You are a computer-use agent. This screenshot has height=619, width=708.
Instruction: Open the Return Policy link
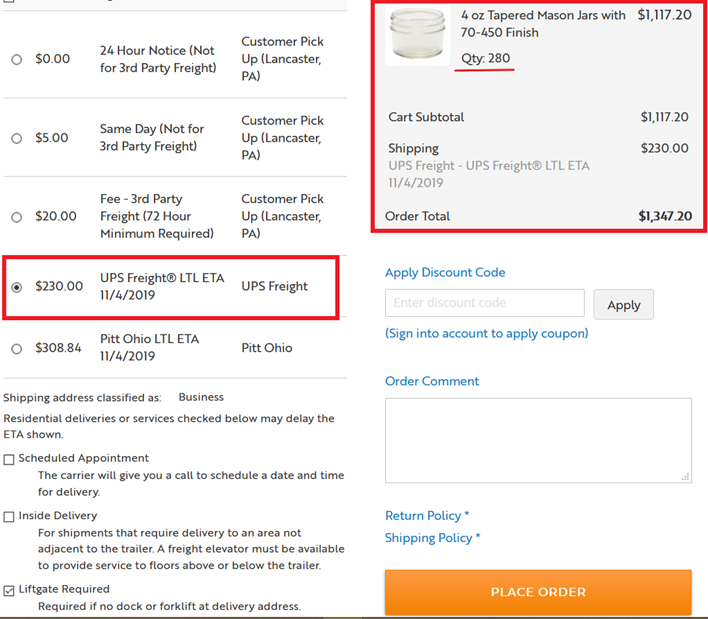click(x=423, y=516)
